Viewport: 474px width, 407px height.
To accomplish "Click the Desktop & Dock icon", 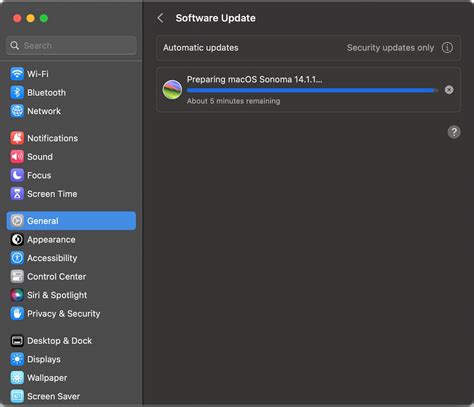I will 17,341.
